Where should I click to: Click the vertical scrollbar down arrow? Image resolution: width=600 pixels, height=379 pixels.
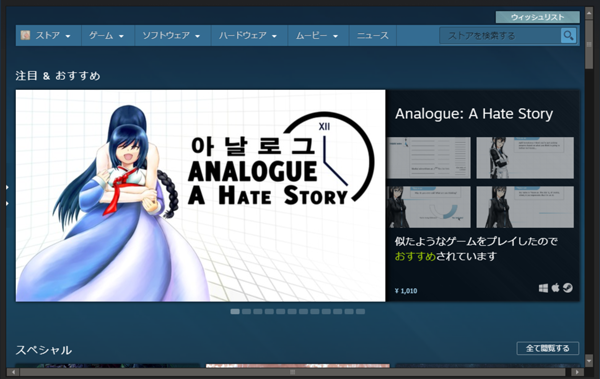coord(589,360)
